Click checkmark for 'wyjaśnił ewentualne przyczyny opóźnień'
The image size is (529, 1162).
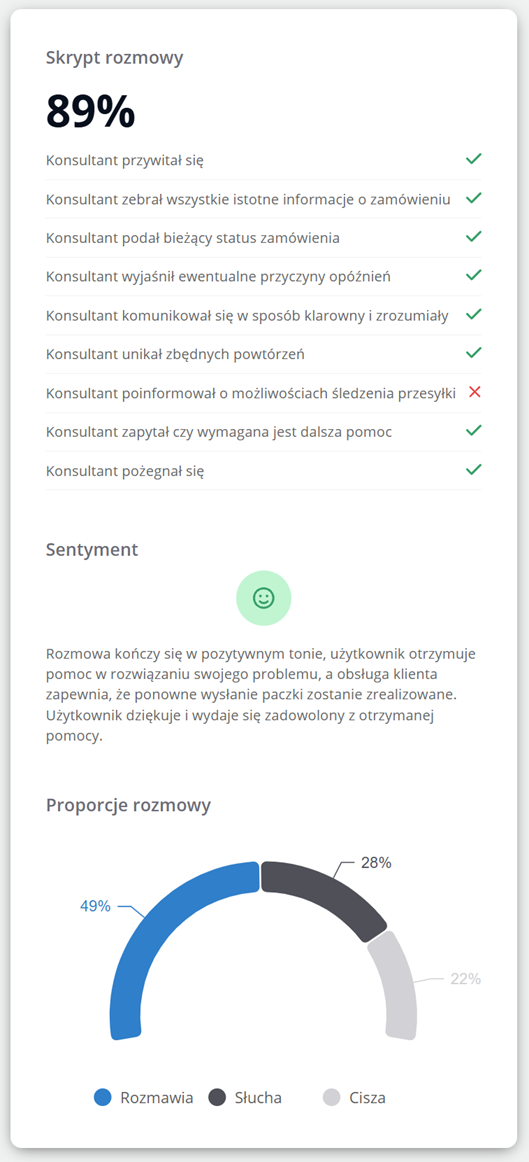pos(473,275)
